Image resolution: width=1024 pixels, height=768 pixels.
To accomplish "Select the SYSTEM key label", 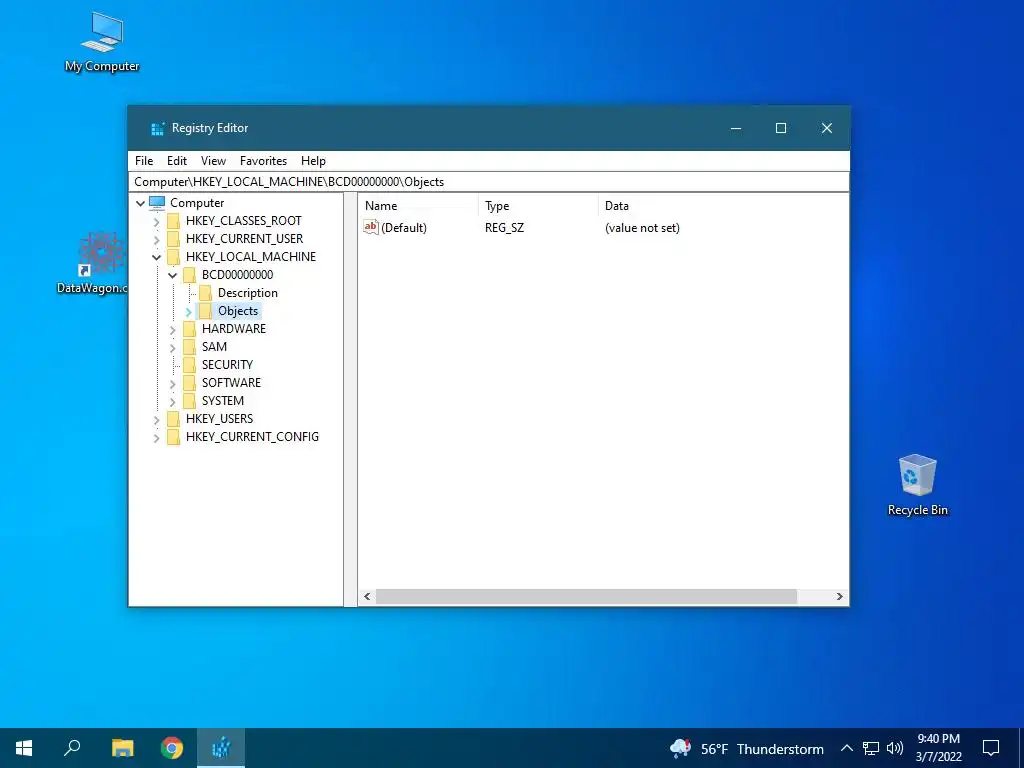I will (223, 400).
